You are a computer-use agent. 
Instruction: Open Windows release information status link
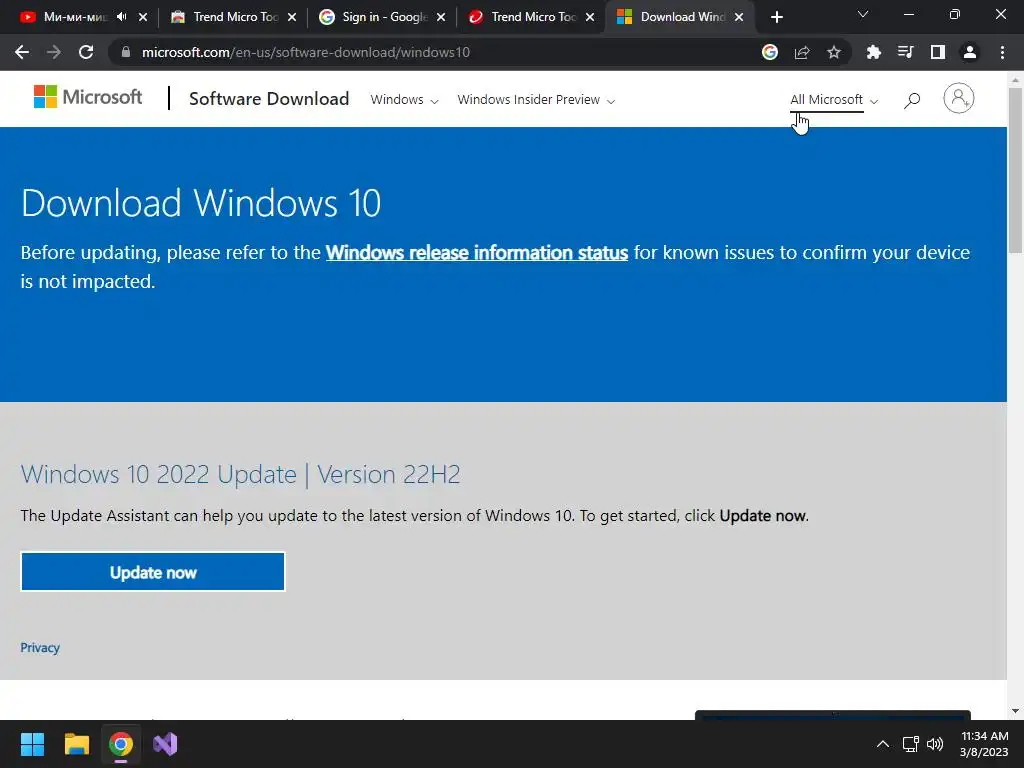477,253
